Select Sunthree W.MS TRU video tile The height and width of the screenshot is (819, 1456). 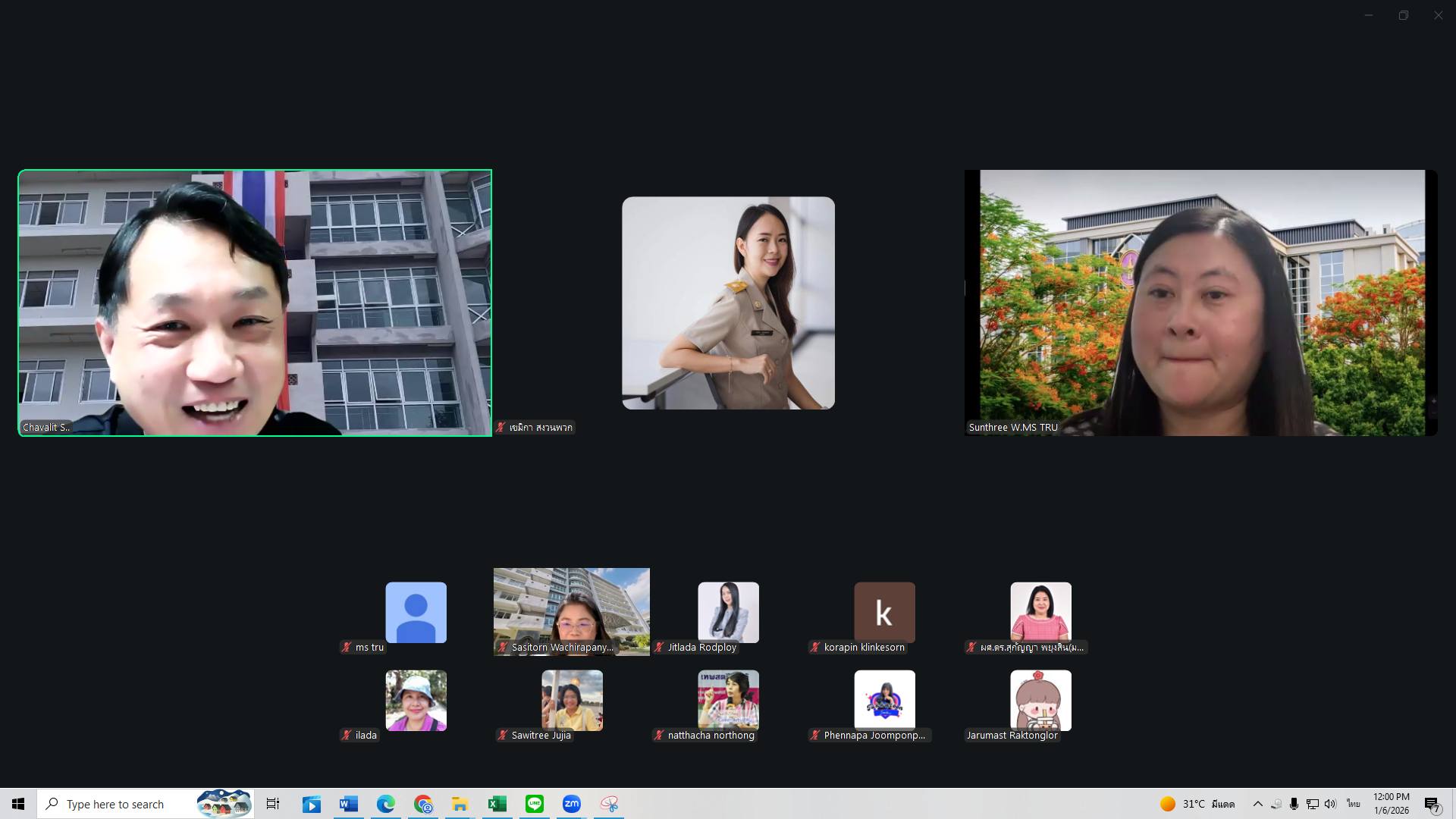click(x=1201, y=303)
